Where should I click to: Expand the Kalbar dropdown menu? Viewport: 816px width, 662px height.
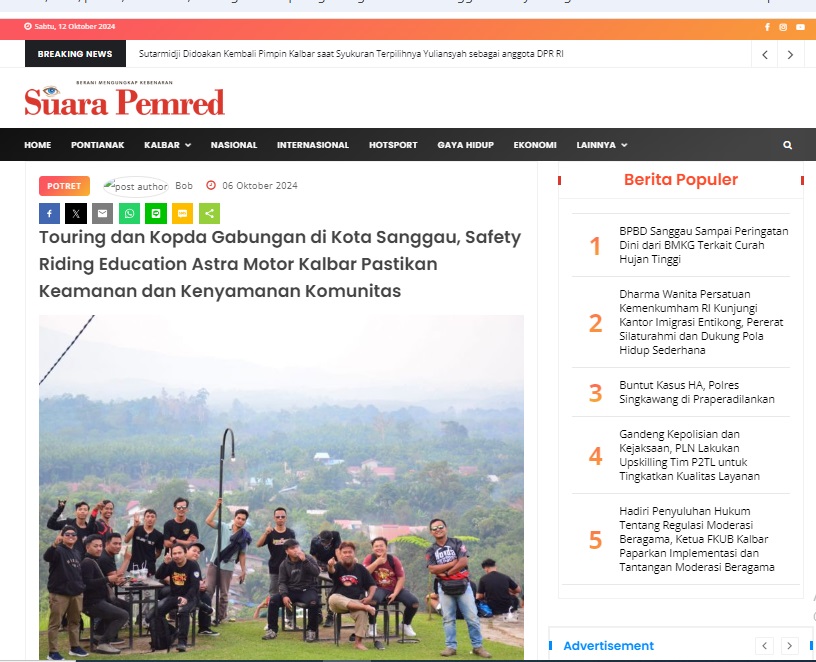pos(168,145)
